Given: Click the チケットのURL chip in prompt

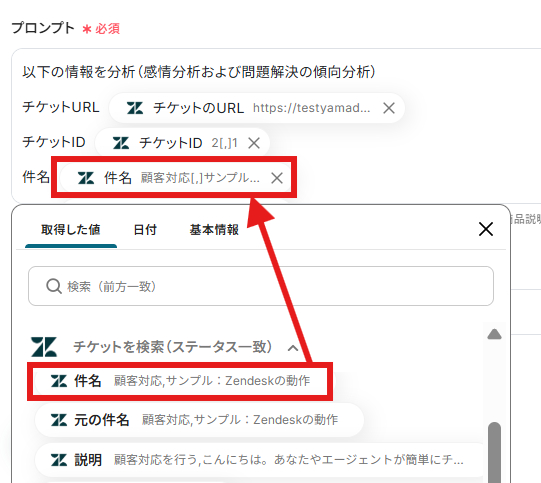Looking at the screenshot, I should pos(257,108).
